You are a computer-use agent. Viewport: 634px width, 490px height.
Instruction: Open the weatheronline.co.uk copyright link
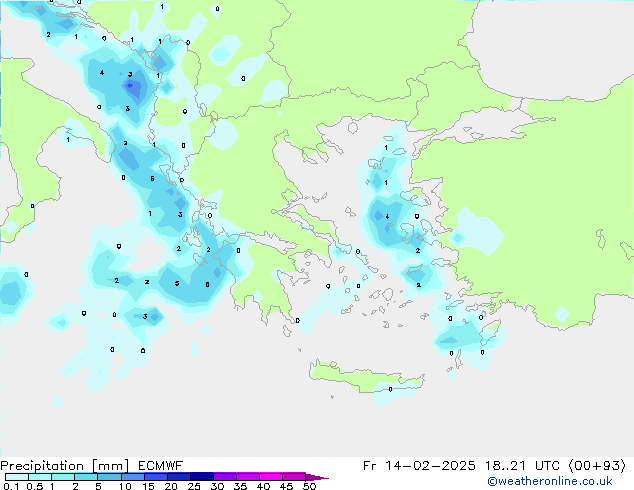550,481
